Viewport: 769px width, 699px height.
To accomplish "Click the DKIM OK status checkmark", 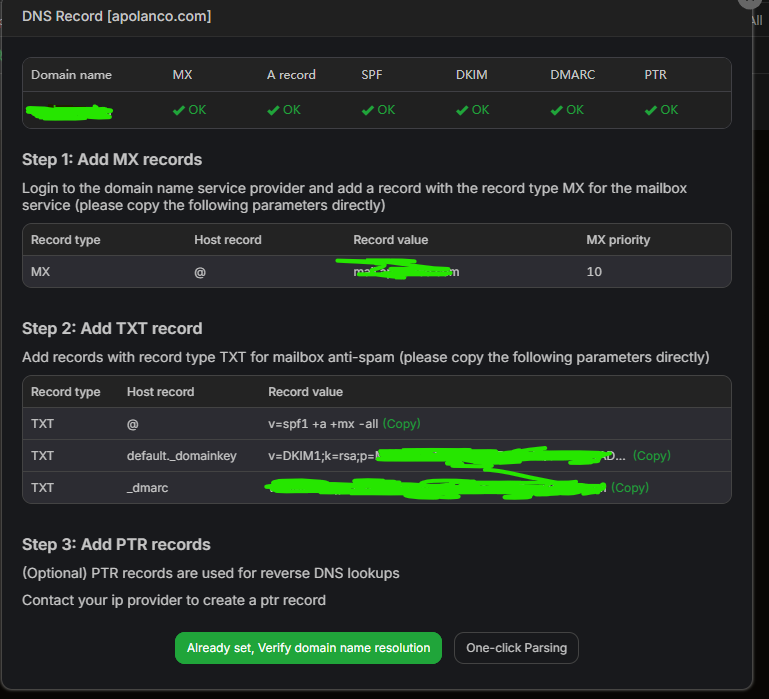I will [462, 110].
